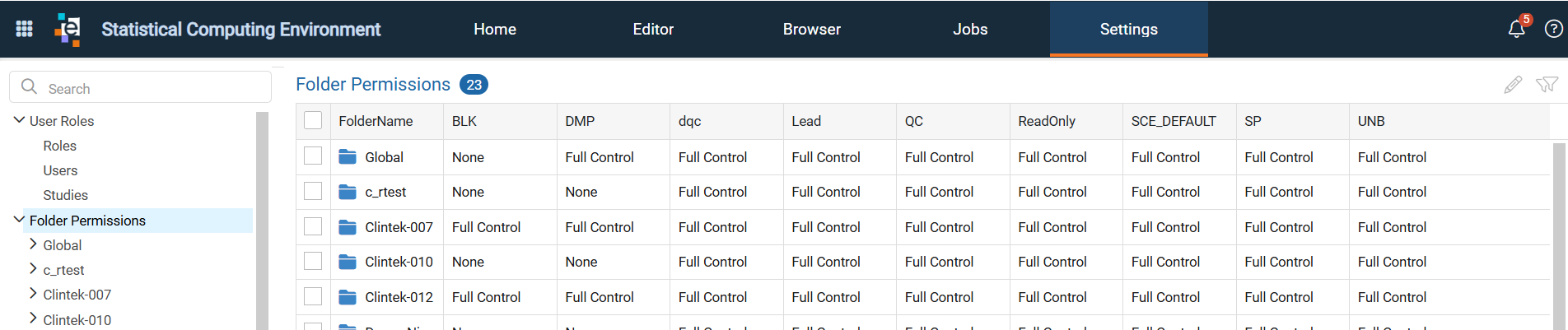
Task: Click the Clintek-012 folder icon in table
Action: click(x=348, y=297)
